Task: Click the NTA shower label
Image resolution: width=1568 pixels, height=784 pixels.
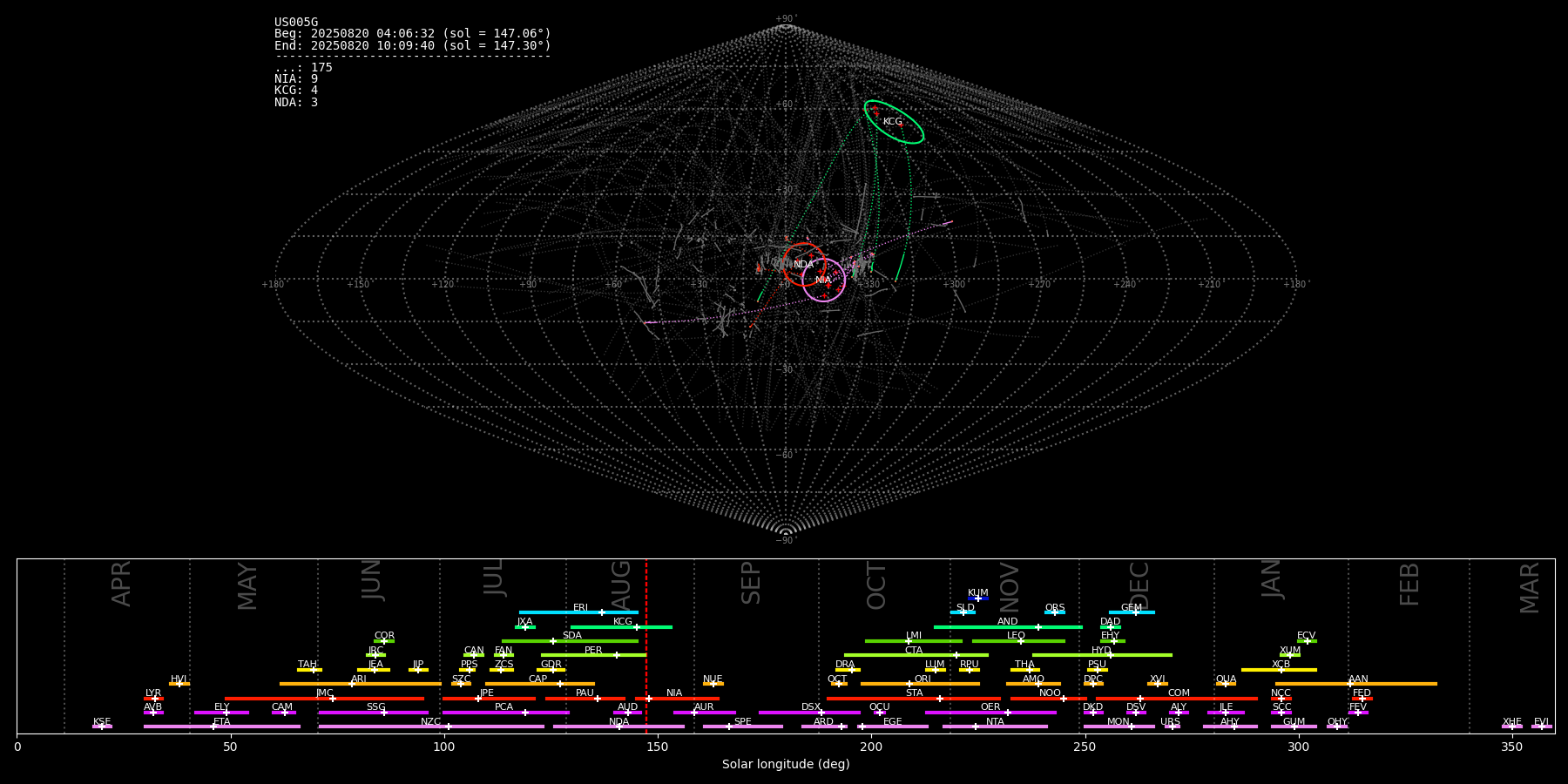Action: 995,722
